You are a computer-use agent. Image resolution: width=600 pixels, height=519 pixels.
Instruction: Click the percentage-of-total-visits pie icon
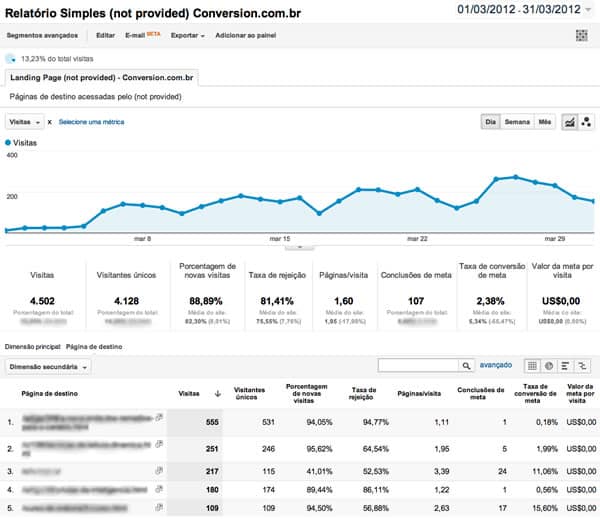(10, 59)
